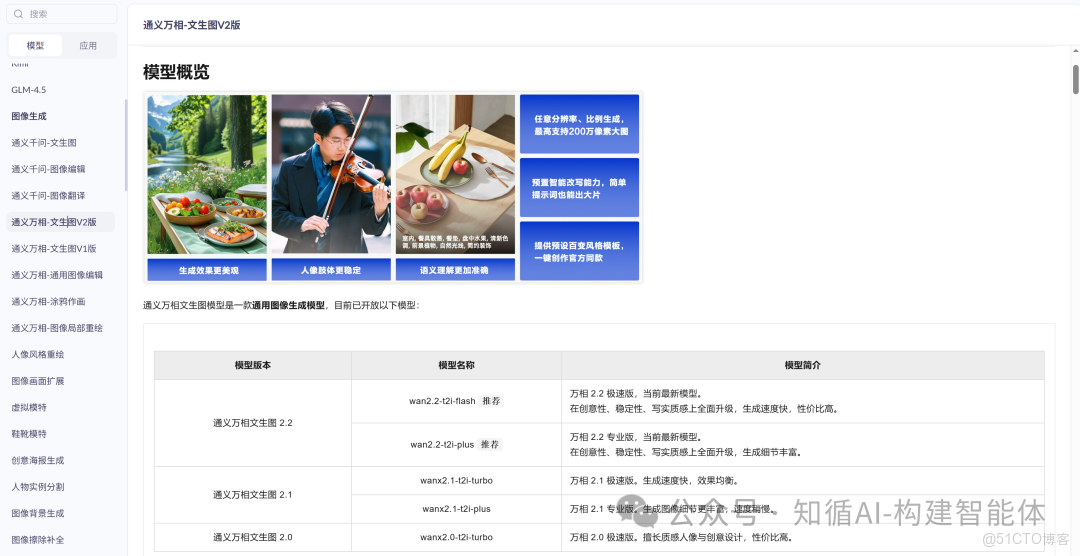The width and height of the screenshot is (1080, 556).
Task: Click the wan2.2-t2i-plus model name
Action: pos(442,444)
